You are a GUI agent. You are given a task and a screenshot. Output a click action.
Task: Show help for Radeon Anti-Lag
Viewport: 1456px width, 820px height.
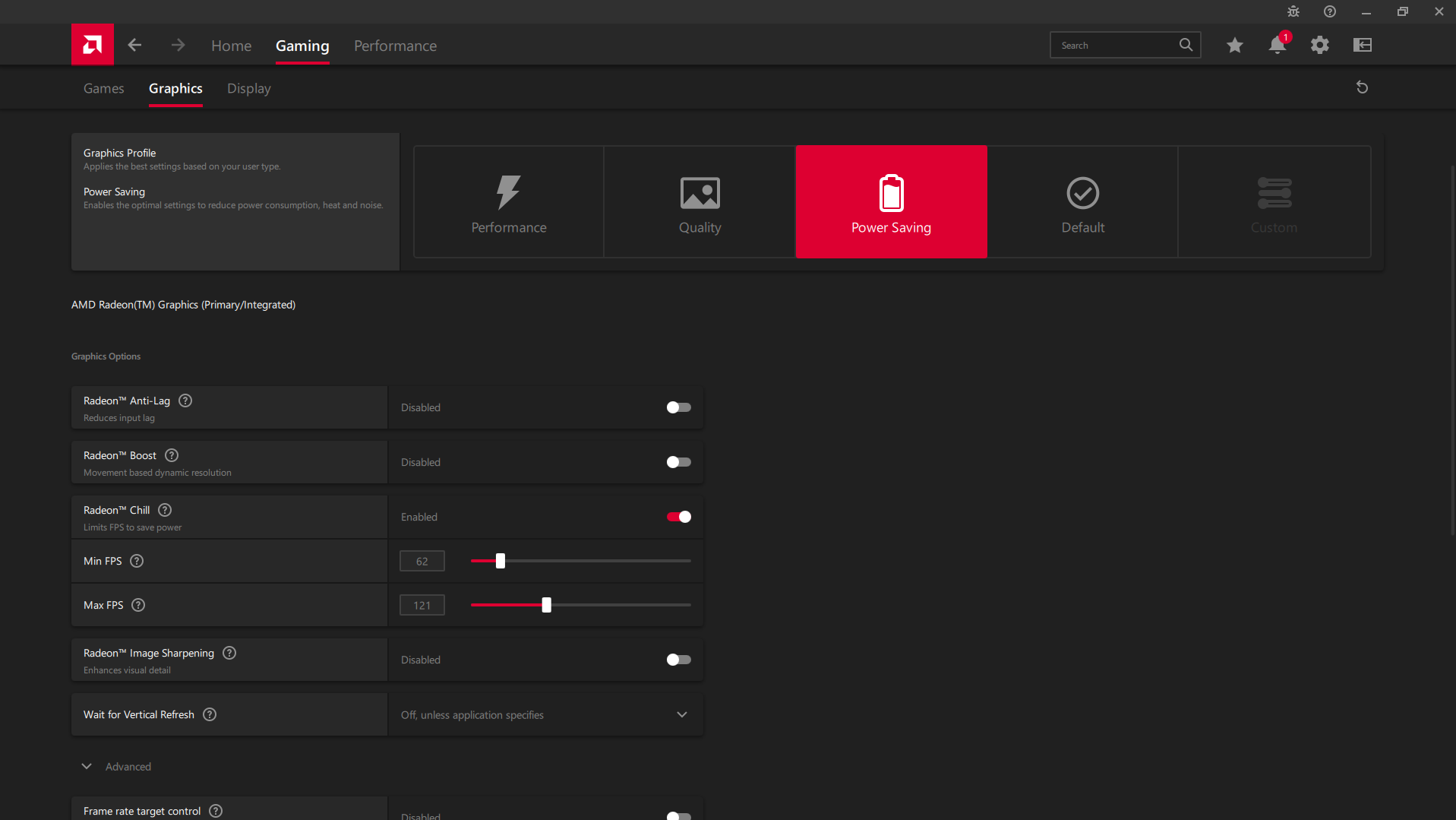[185, 401]
